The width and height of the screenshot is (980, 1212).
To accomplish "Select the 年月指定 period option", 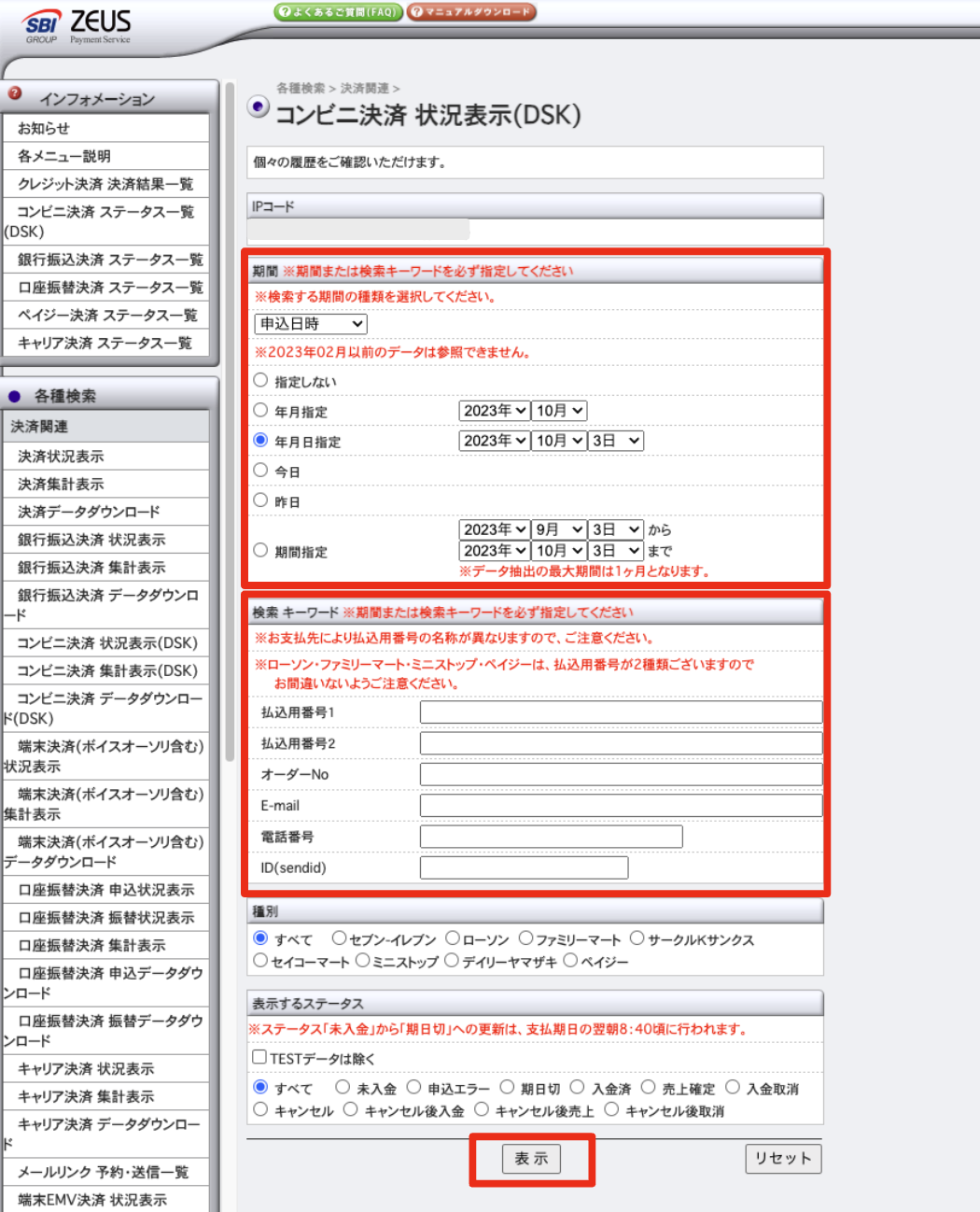I will click(260, 410).
